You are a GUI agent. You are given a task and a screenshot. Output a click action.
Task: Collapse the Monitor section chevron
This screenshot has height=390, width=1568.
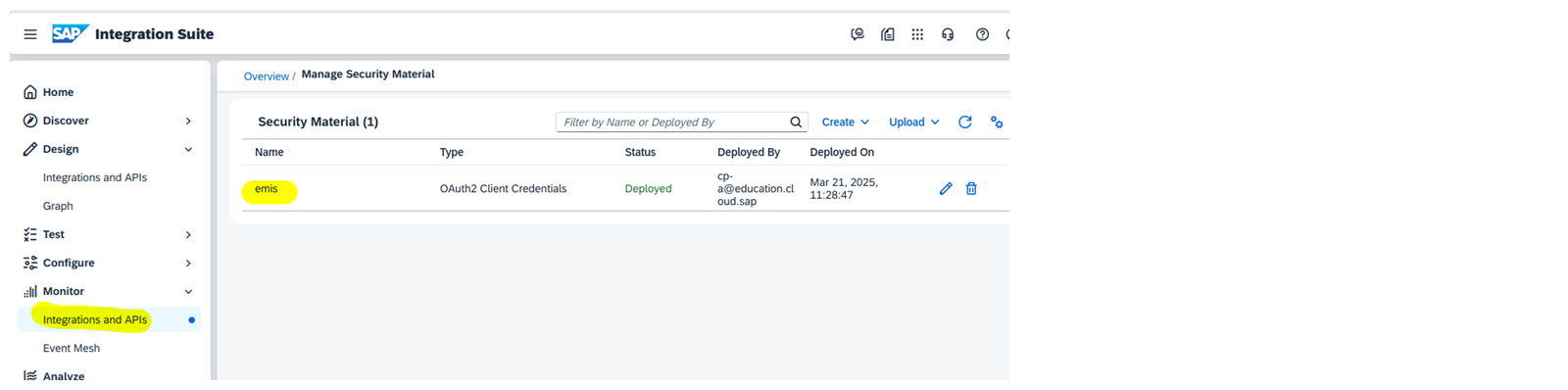(x=188, y=291)
